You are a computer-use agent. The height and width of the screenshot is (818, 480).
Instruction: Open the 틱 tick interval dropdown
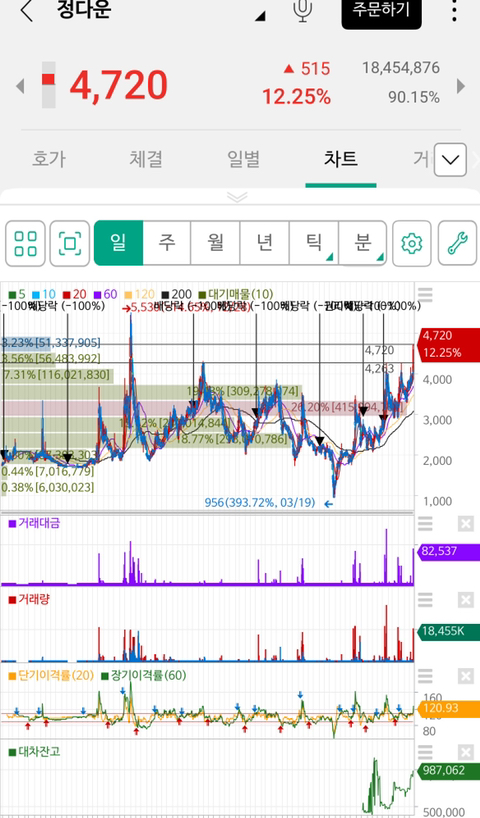[314, 243]
